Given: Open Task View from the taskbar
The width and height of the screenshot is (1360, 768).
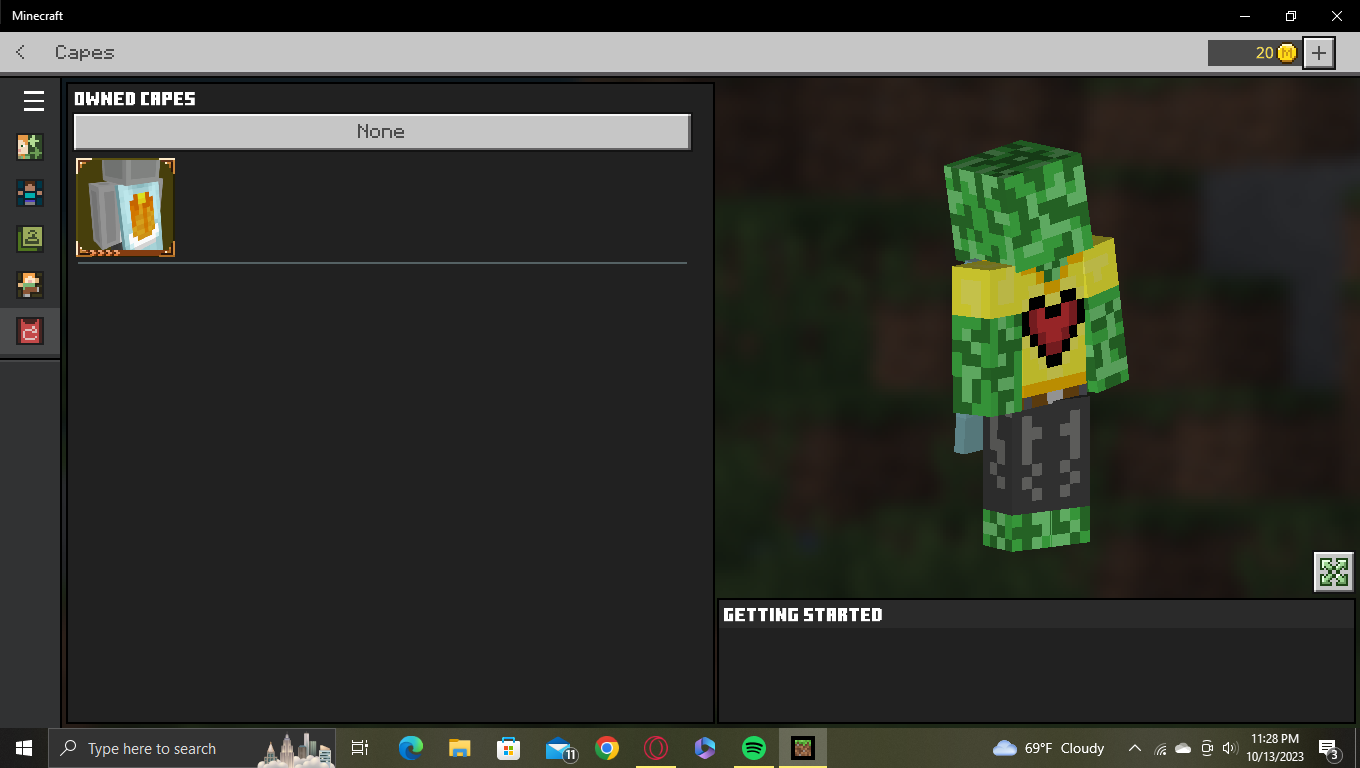Looking at the screenshot, I should (x=360, y=748).
